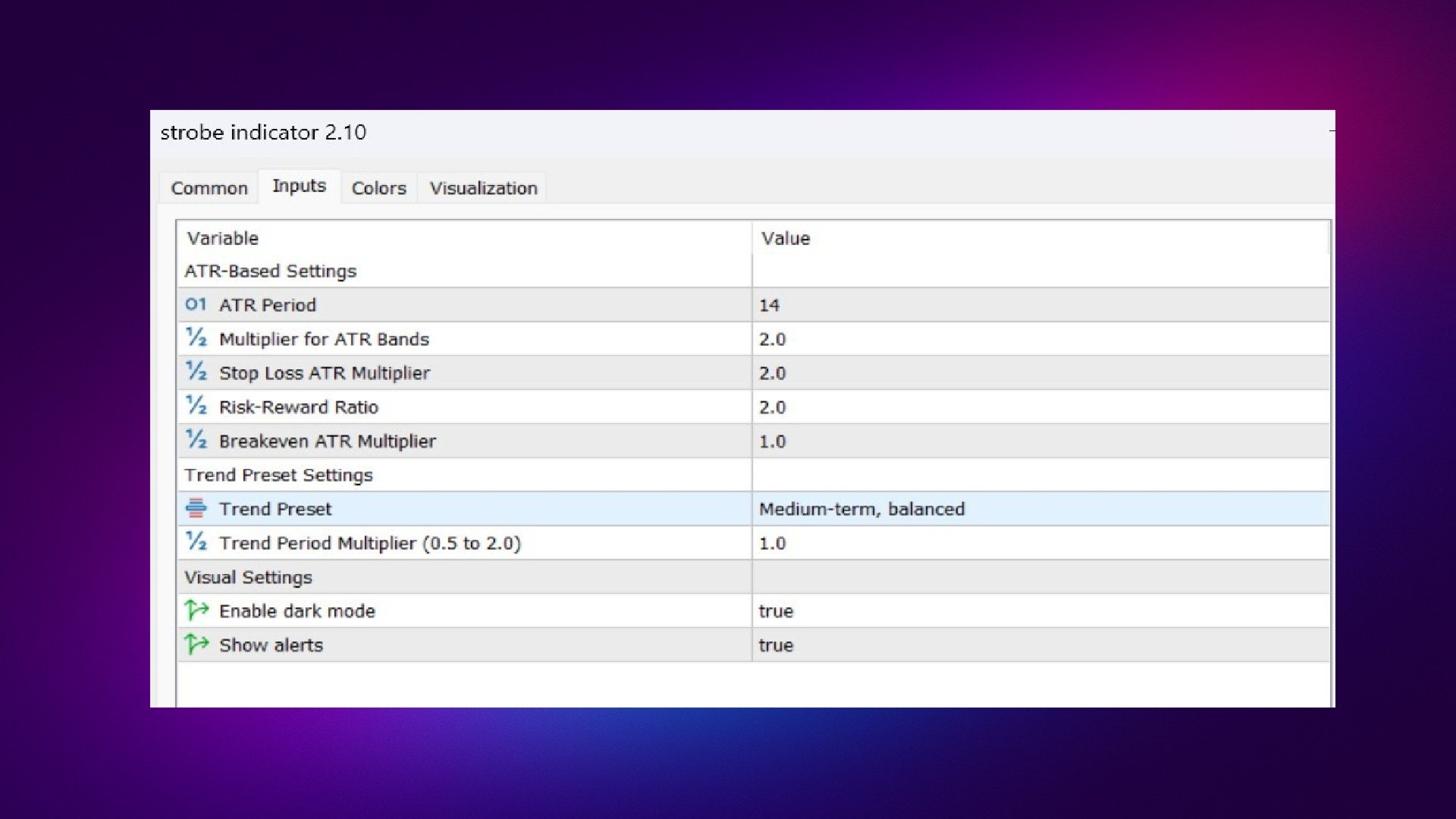
Task: Click the ATR-Based Settings group header
Action: coord(270,271)
